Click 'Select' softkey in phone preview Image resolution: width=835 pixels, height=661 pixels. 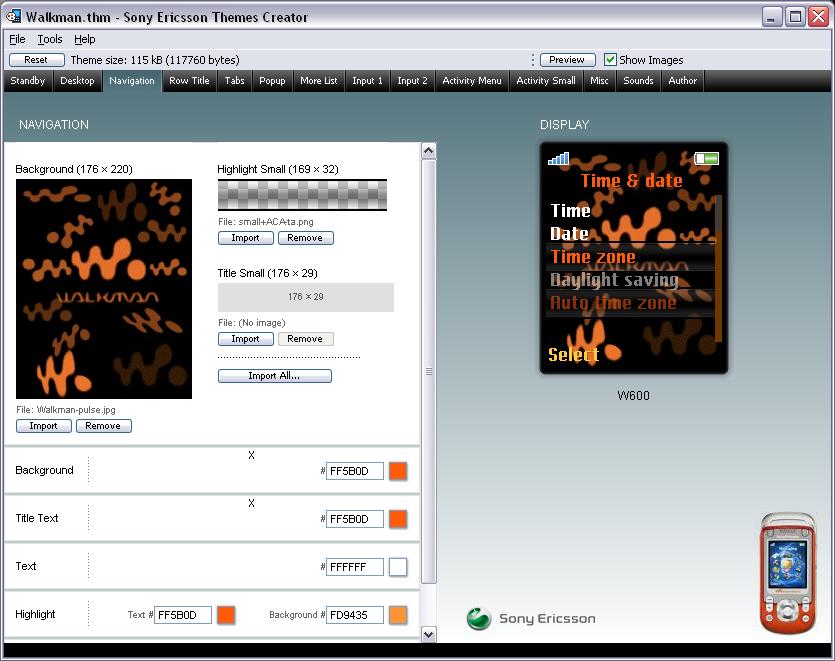pyautogui.click(x=574, y=355)
